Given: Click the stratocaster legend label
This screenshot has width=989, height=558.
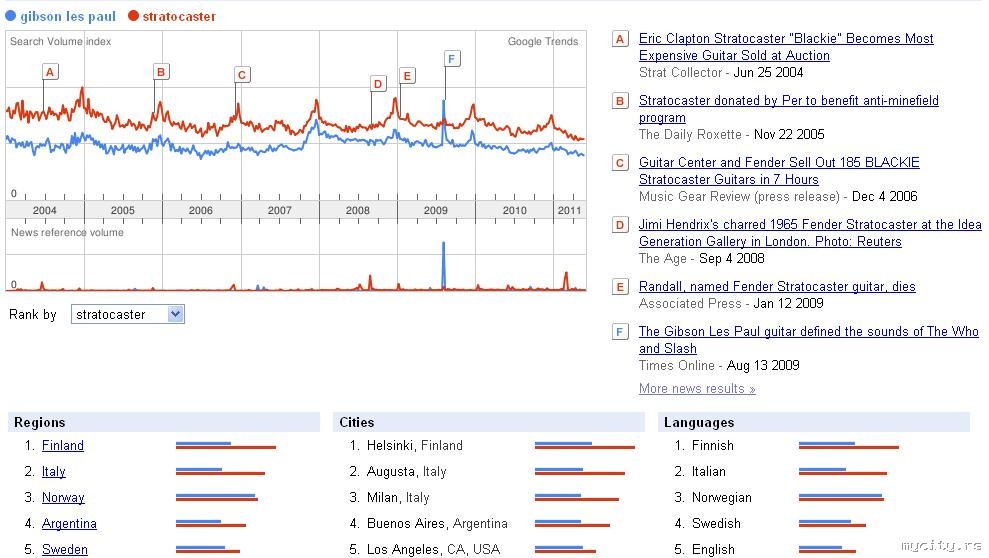Looking at the screenshot, I should (179, 16).
